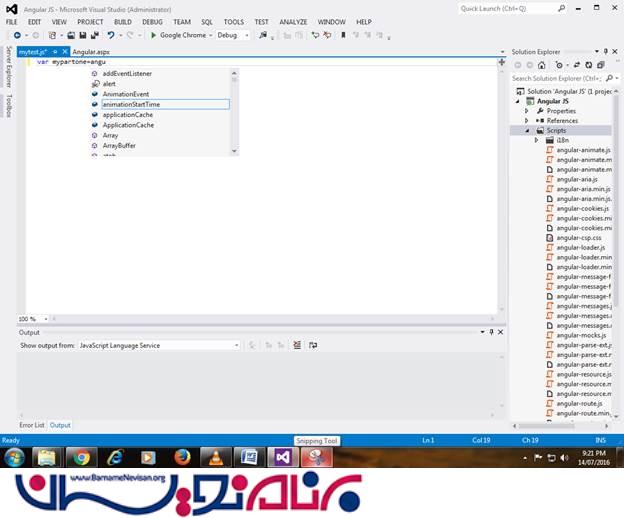The height and width of the screenshot is (518, 624).
Task: Open the 'Show output from' dropdown
Action: [236, 345]
